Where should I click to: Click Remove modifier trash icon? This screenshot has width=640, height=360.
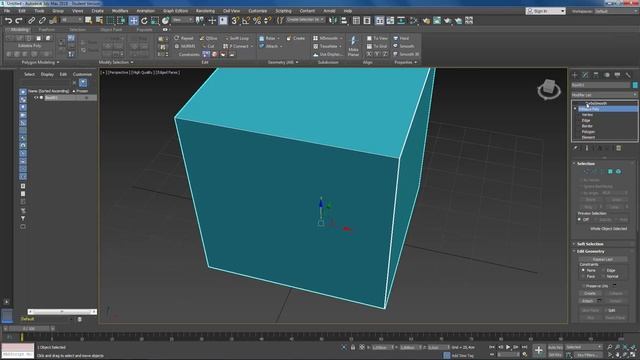[619, 148]
